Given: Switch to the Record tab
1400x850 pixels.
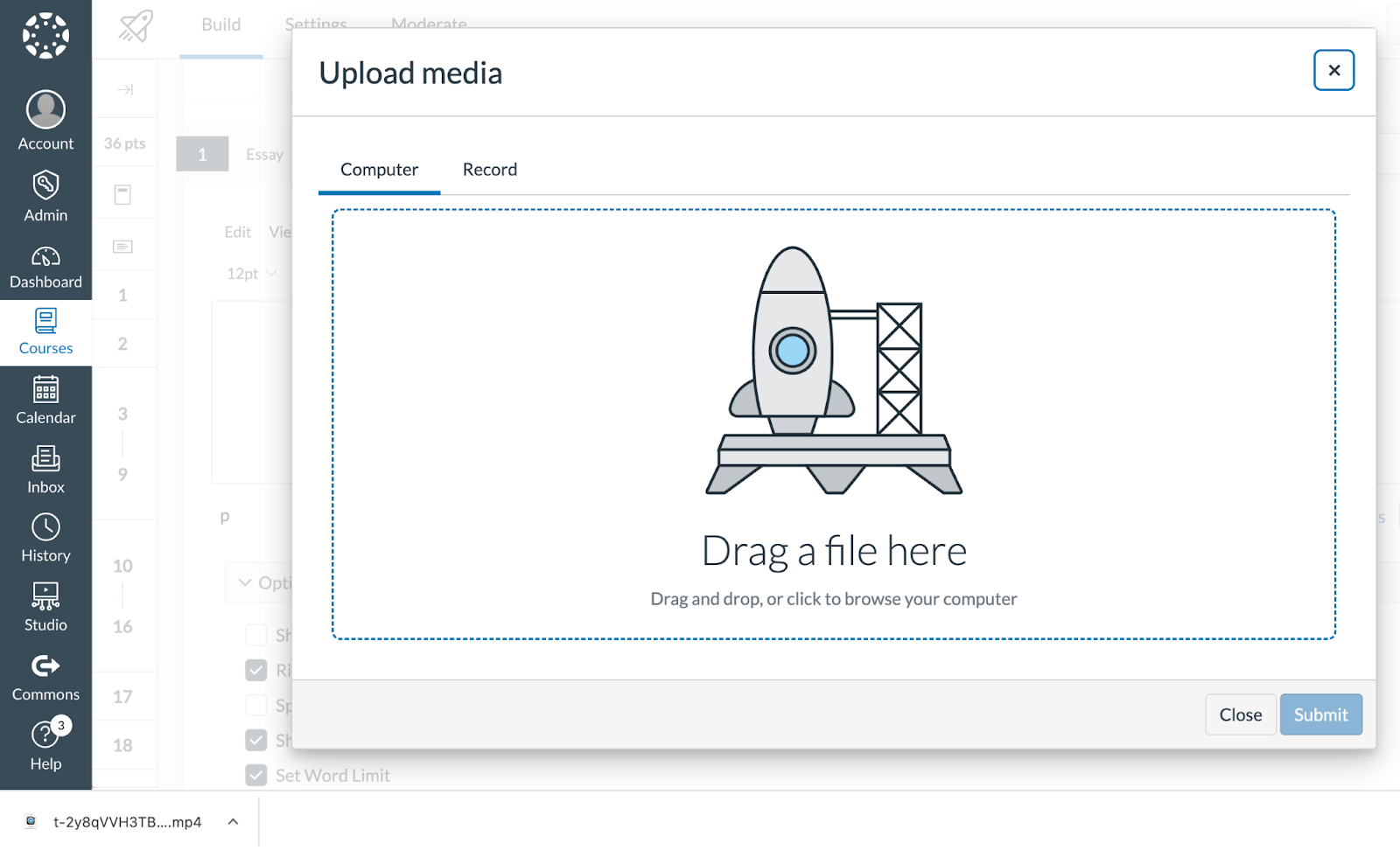Looking at the screenshot, I should (490, 170).
